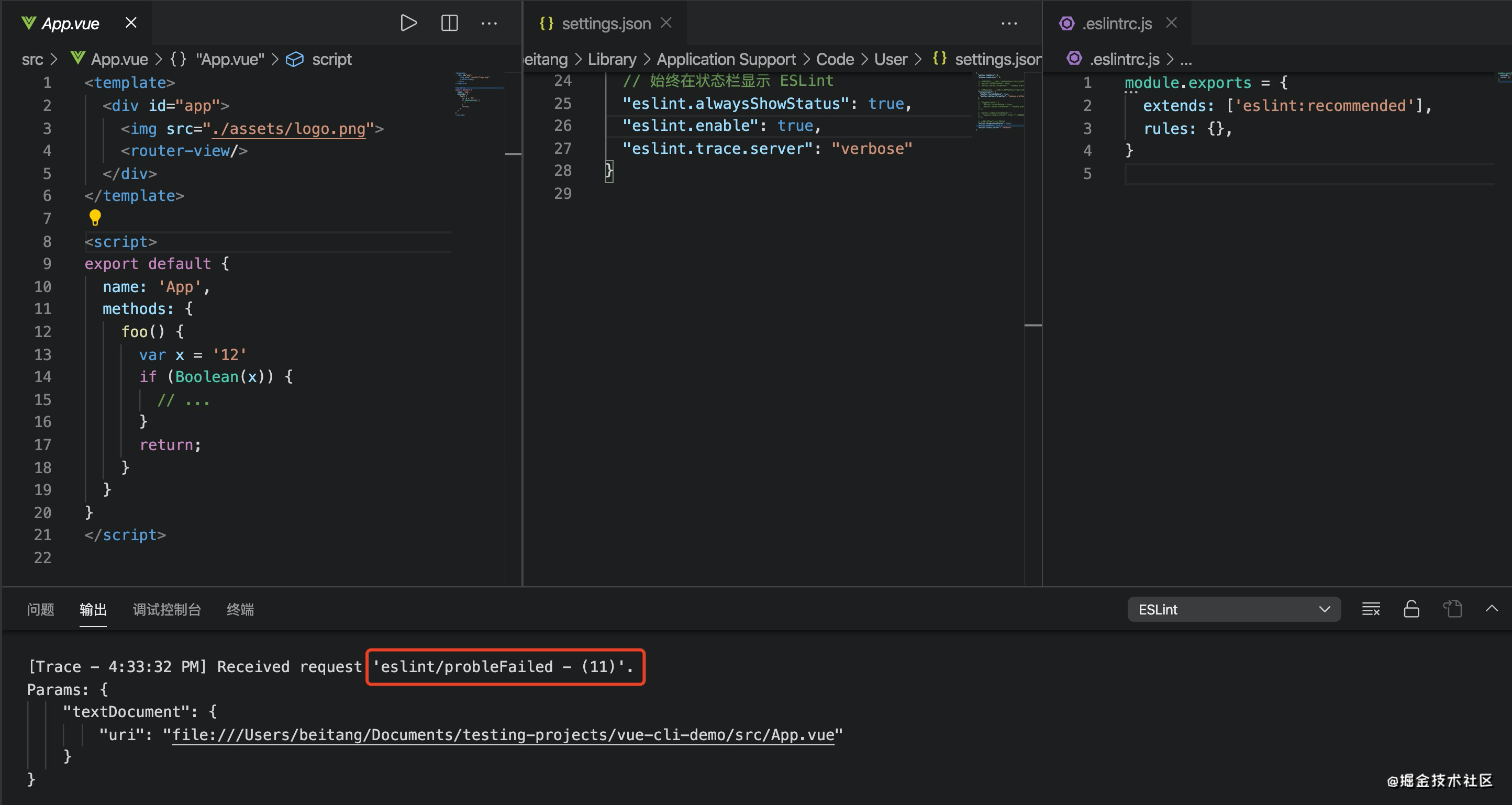Maximize panel with the chevron up icon
1512x805 pixels.
tap(1492, 608)
